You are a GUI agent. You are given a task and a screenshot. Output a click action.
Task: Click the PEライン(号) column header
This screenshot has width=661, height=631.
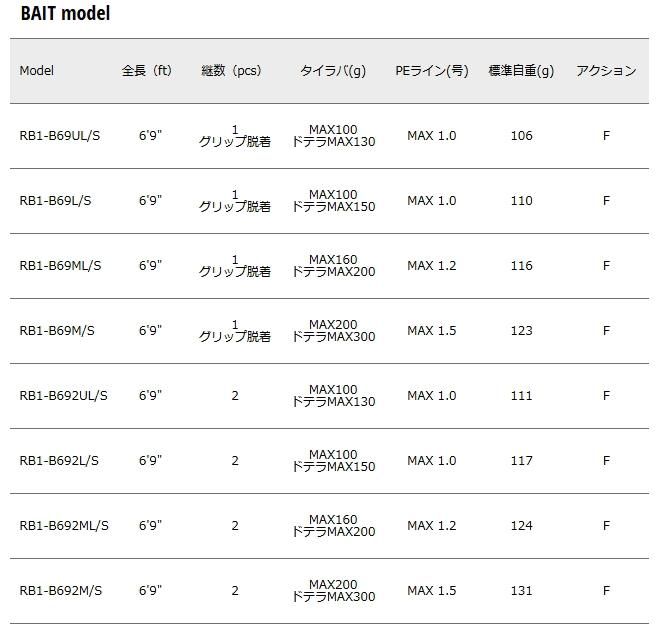(431, 71)
